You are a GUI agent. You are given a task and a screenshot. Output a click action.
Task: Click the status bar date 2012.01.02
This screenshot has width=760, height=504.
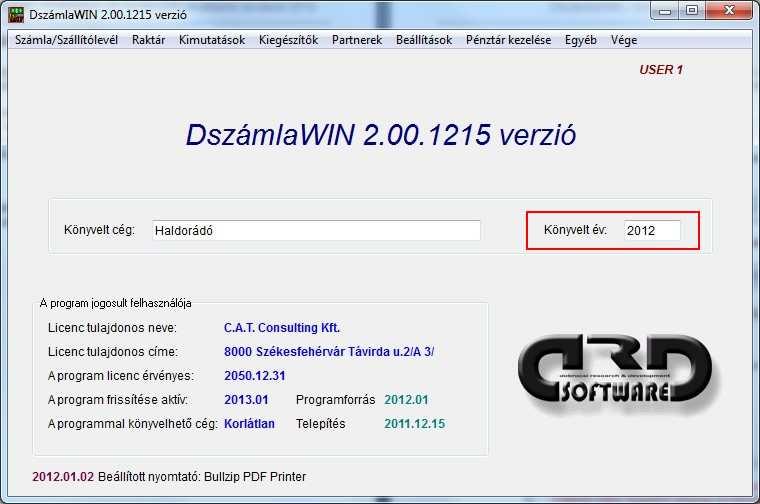(63, 476)
